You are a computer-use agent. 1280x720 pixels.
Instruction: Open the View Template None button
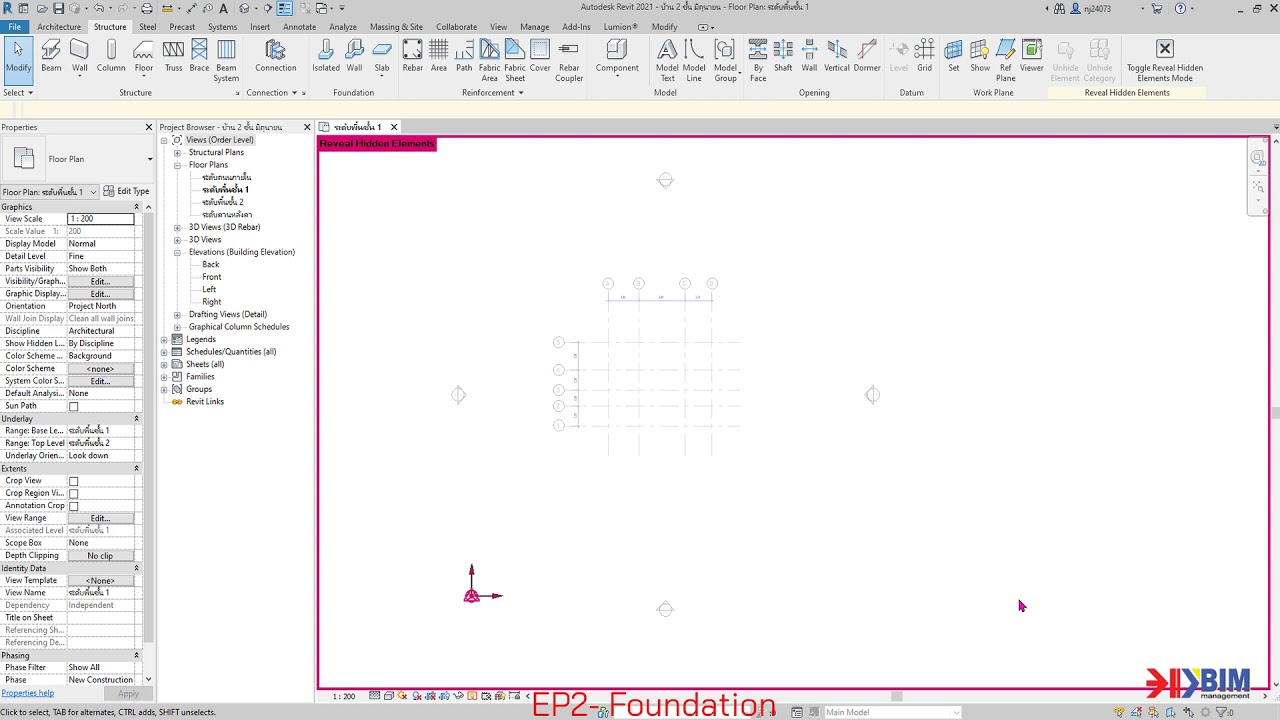pos(100,580)
